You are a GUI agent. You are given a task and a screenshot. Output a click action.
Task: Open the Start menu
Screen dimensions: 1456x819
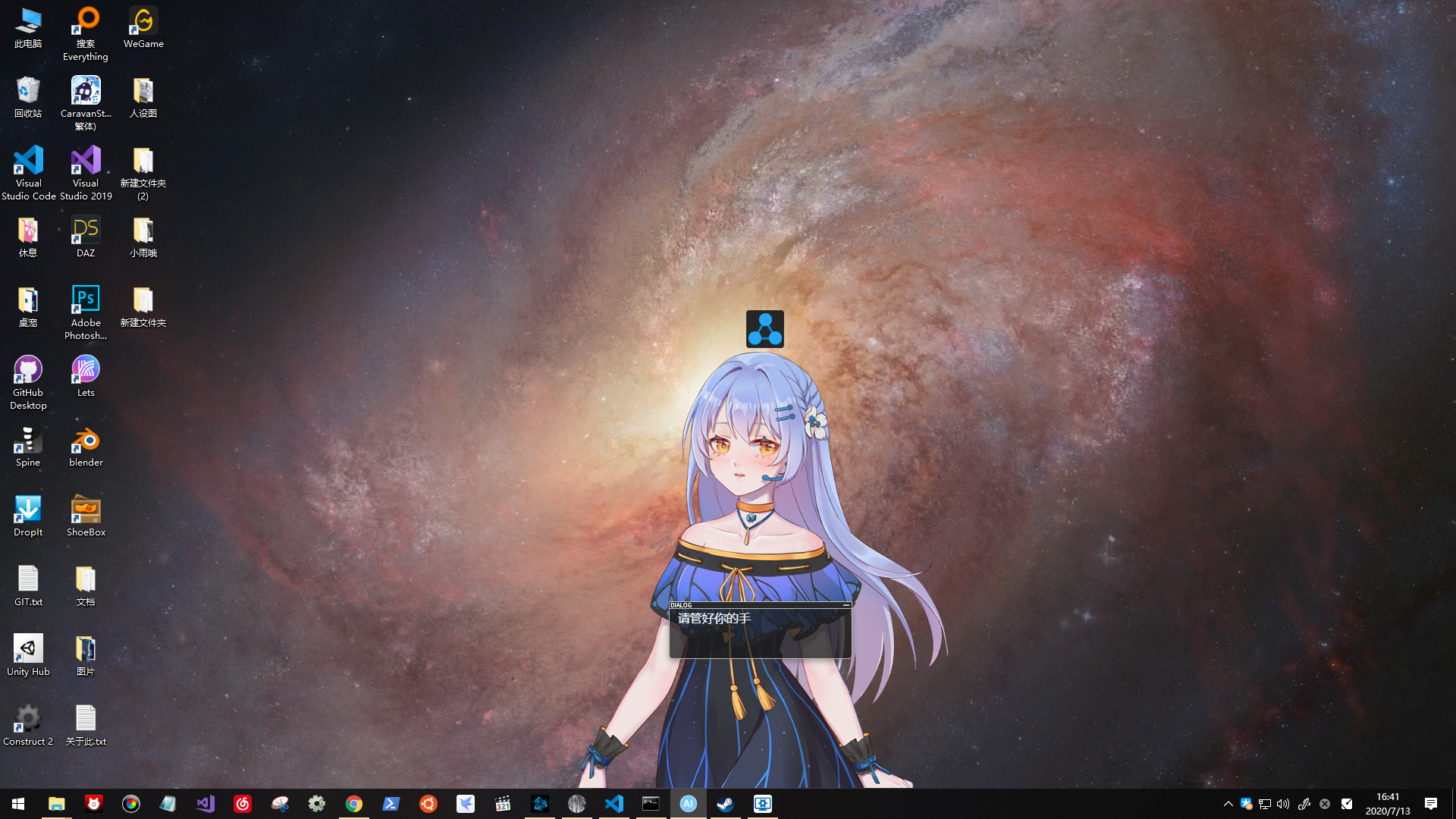coord(17,803)
